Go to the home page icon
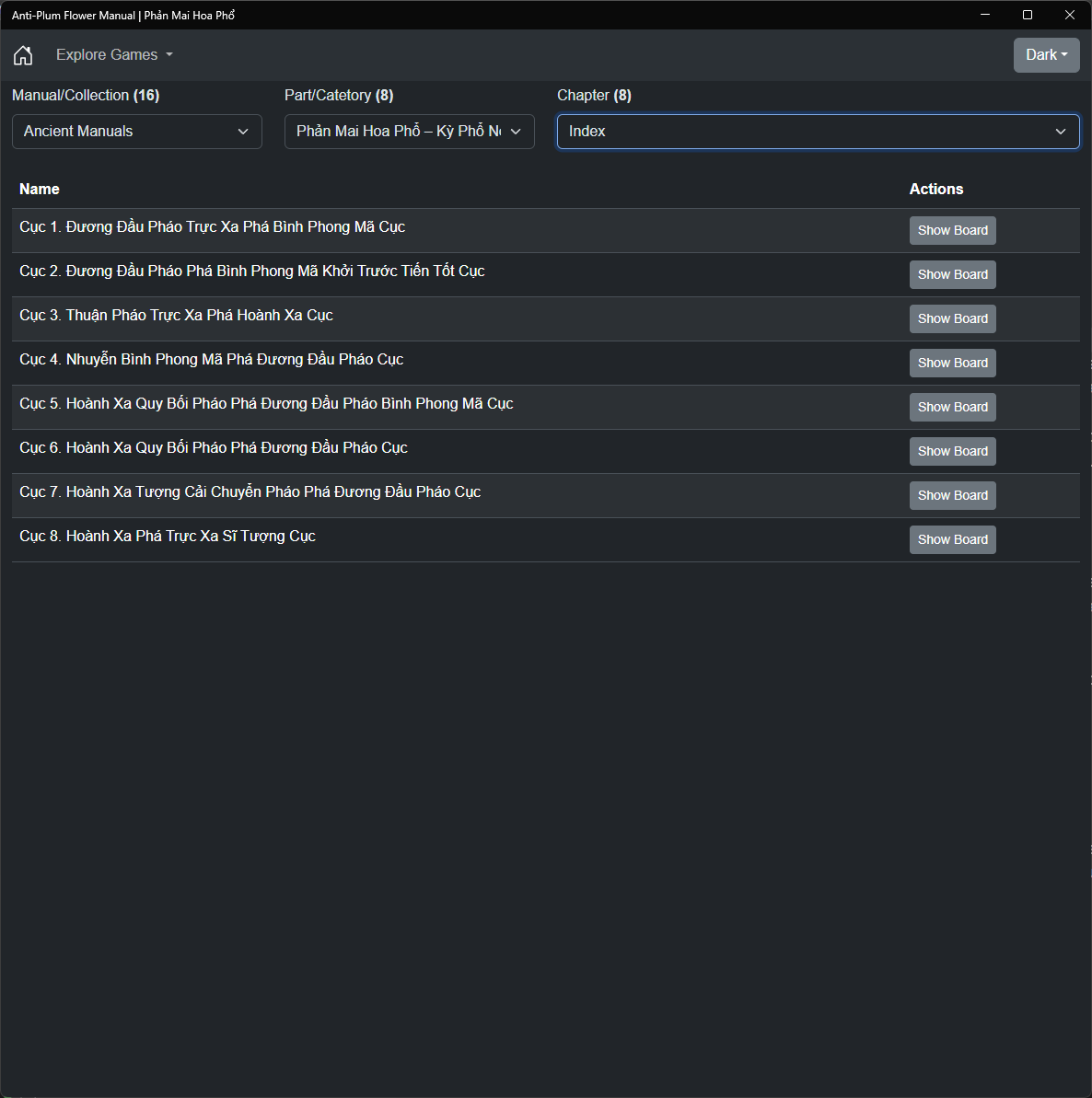Image resolution: width=1092 pixels, height=1098 pixels. (x=23, y=55)
